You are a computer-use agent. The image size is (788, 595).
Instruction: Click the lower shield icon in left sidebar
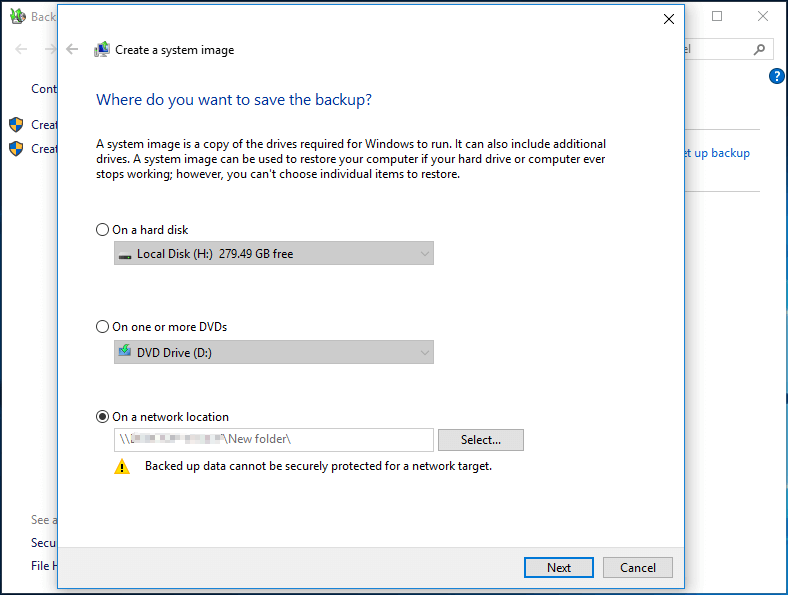[16, 149]
